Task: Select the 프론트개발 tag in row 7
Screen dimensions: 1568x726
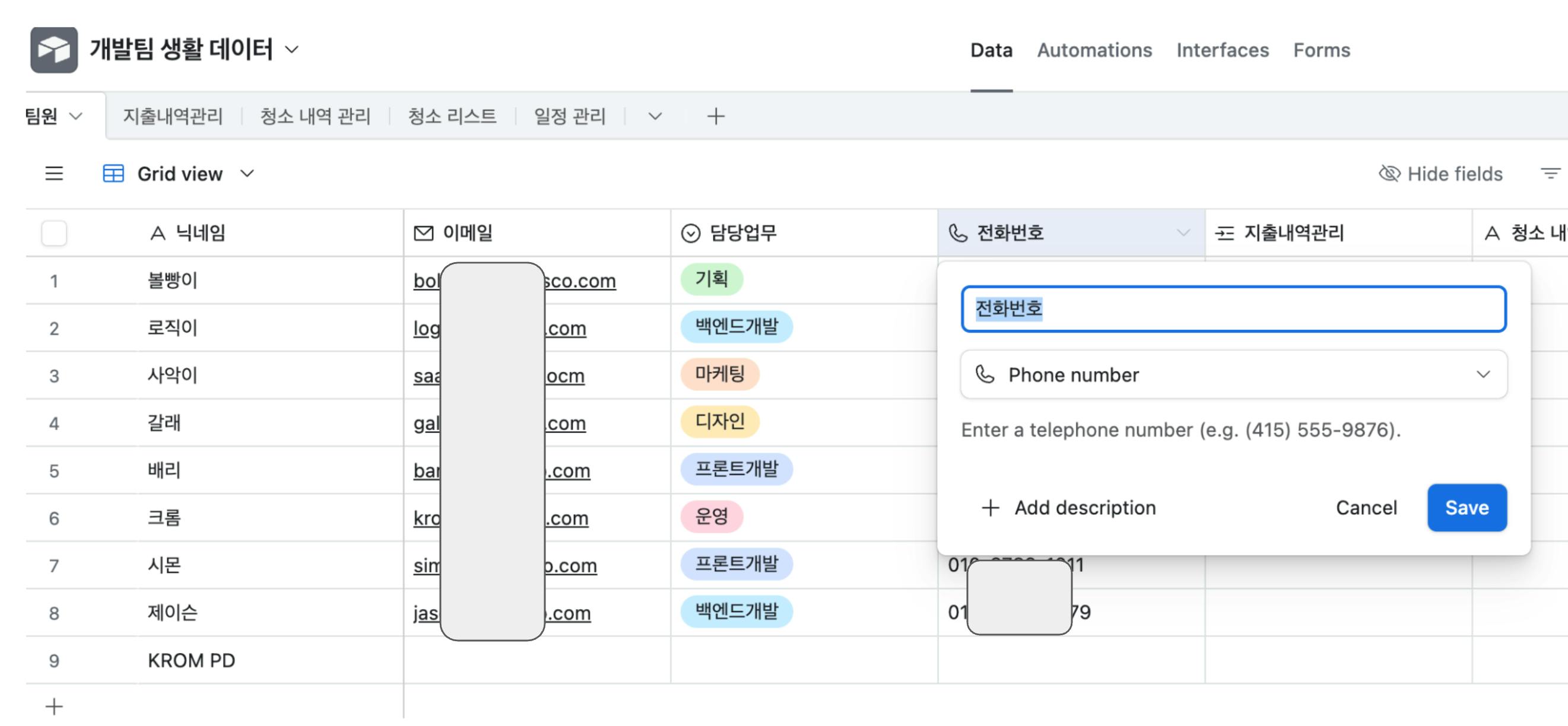Action: pyautogui.click(x=737, y=564)
